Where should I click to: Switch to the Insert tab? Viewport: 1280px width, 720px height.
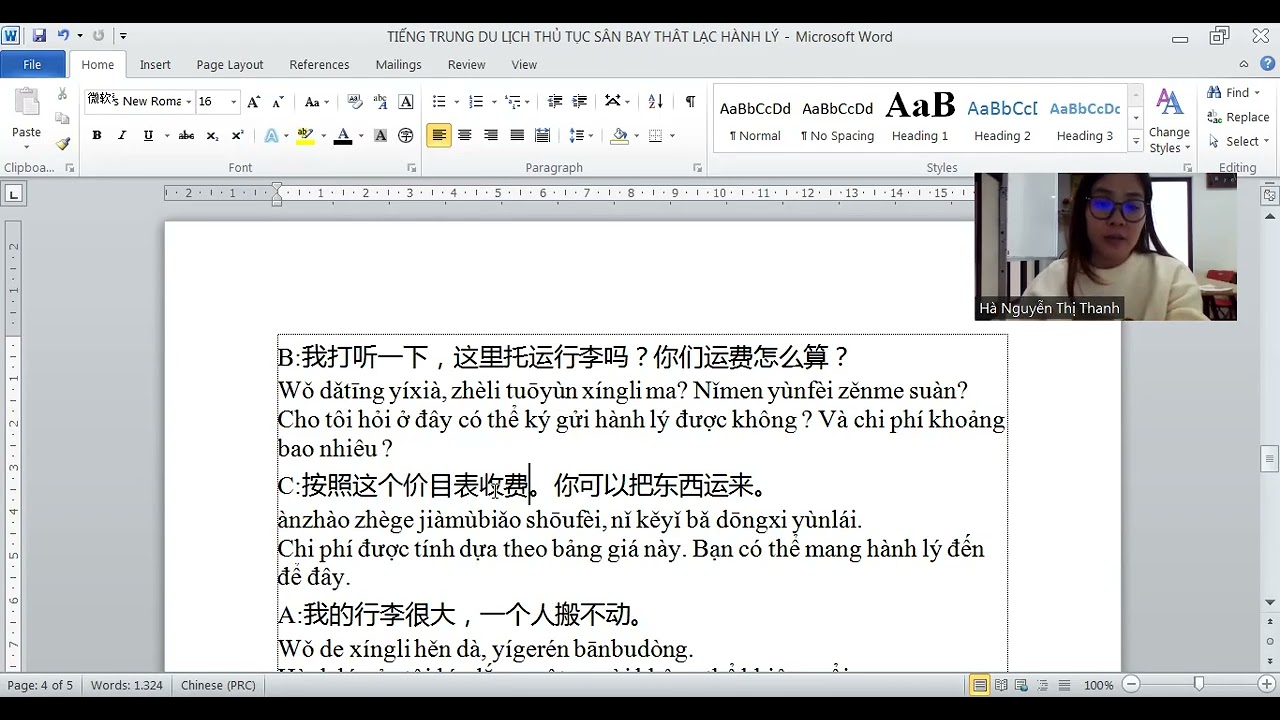click(x=155, y=64)
